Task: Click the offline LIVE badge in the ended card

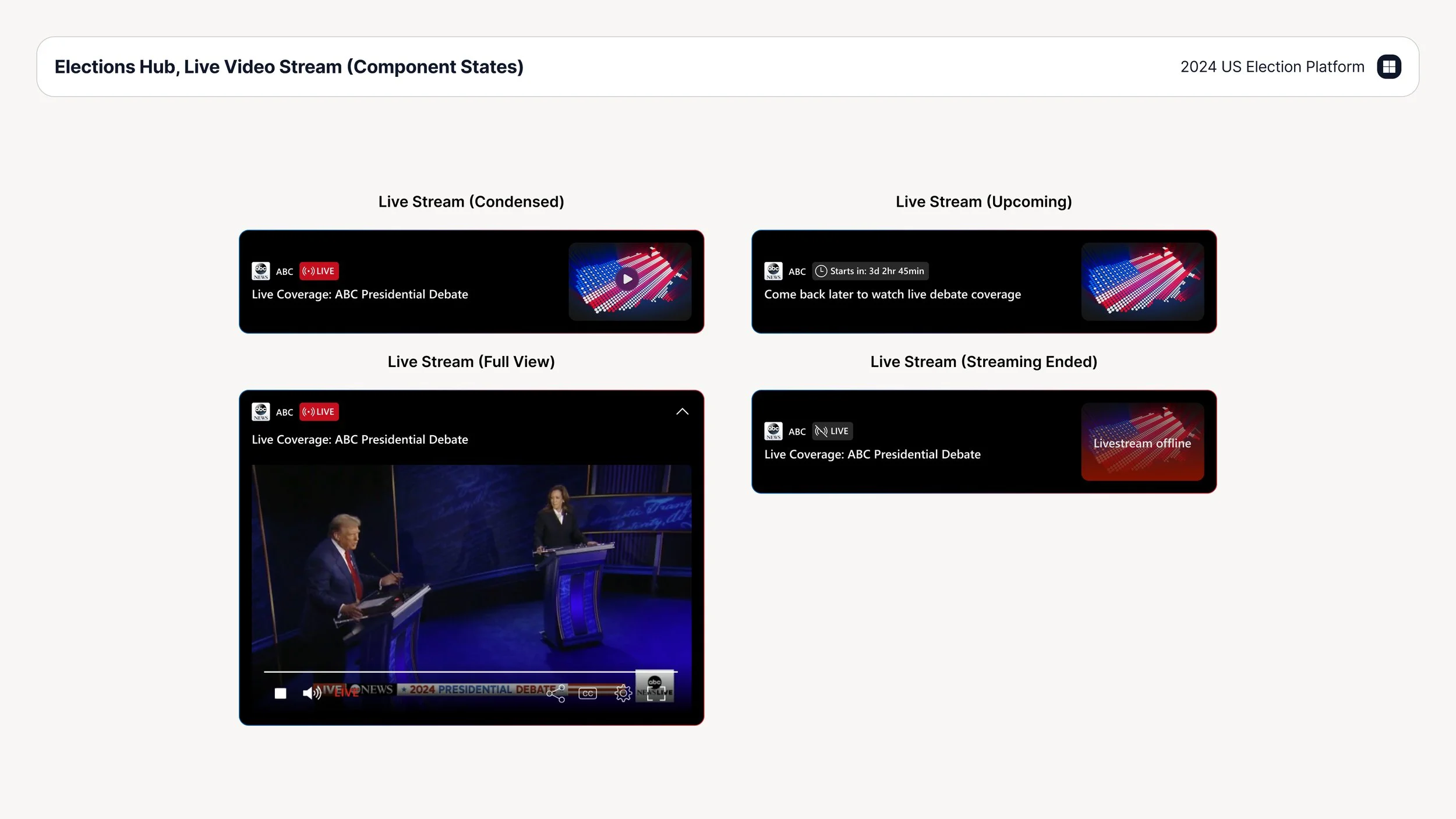Action: pyautogui.click(x=832, y=431)
